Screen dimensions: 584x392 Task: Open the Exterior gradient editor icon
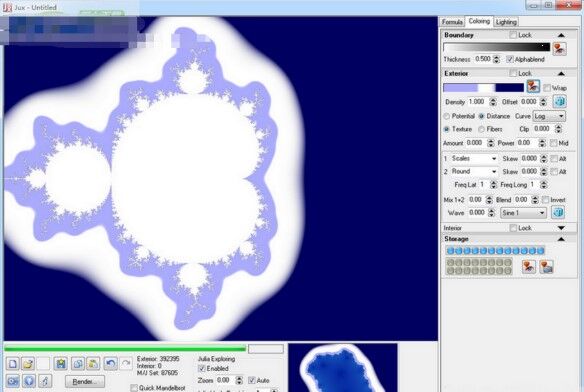(533, 86)
